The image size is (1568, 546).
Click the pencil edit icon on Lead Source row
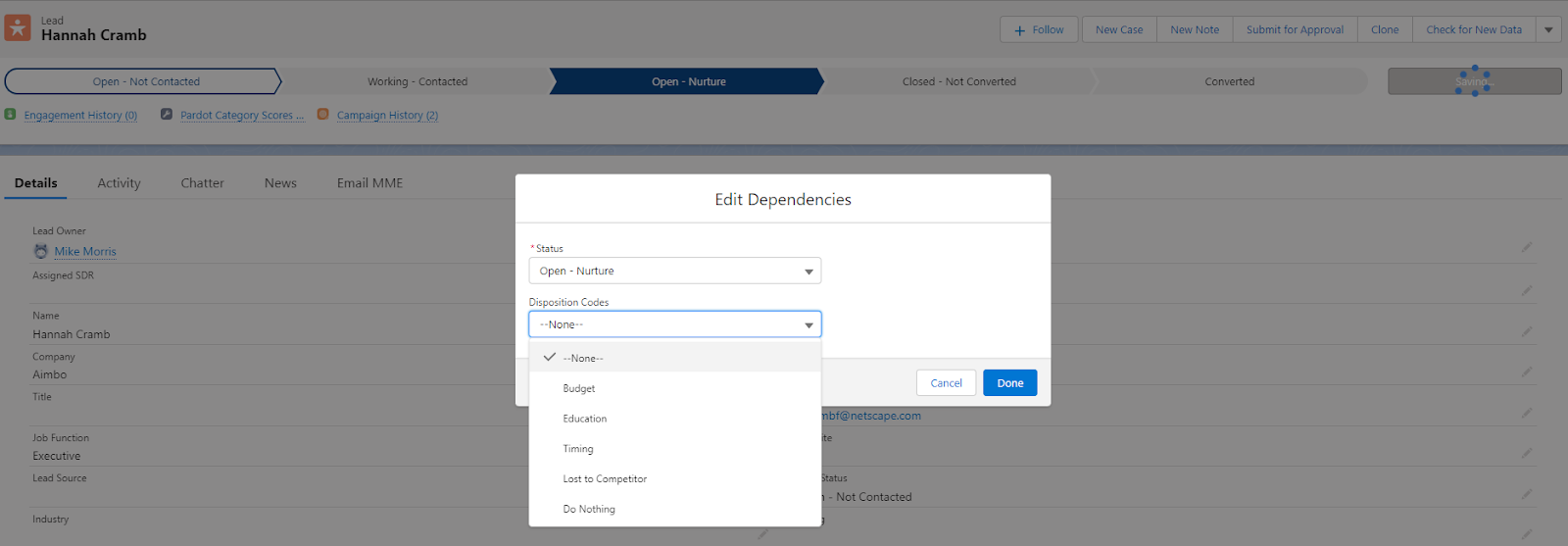(1527, 494)
